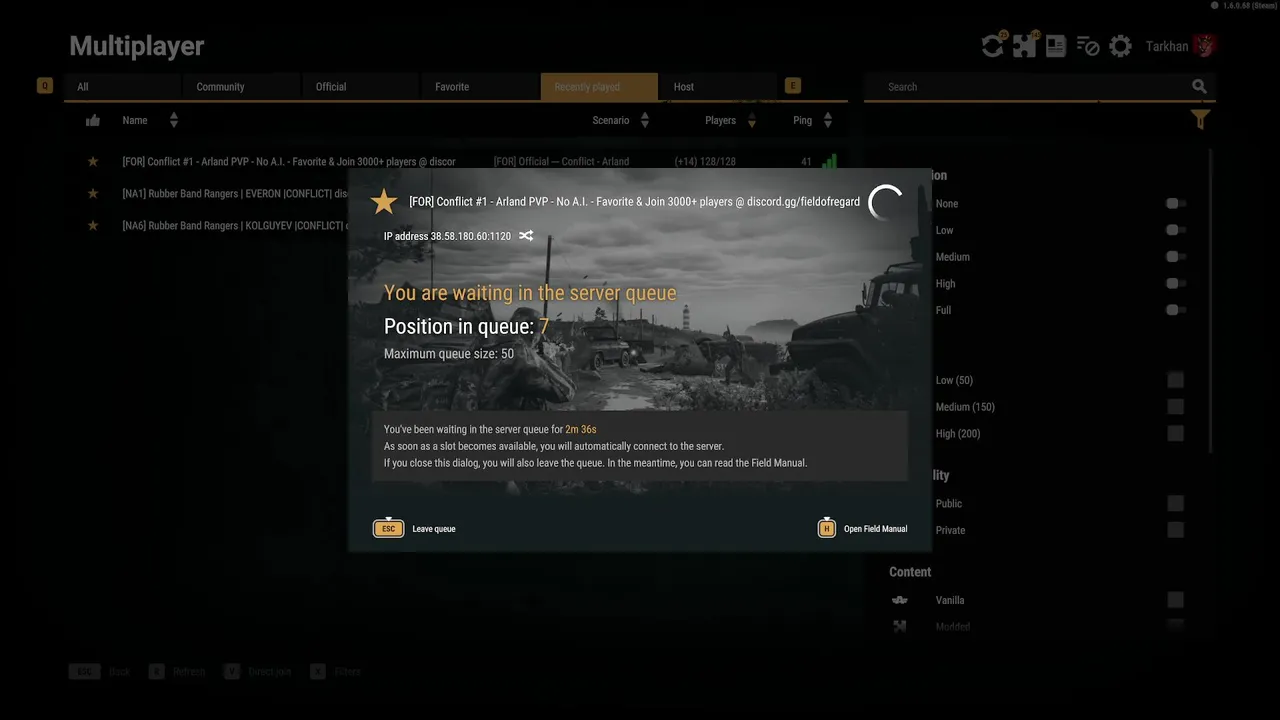
Task: Click the favorite star of [FOR] Conflict #1 row
Action: click(93, 161)
